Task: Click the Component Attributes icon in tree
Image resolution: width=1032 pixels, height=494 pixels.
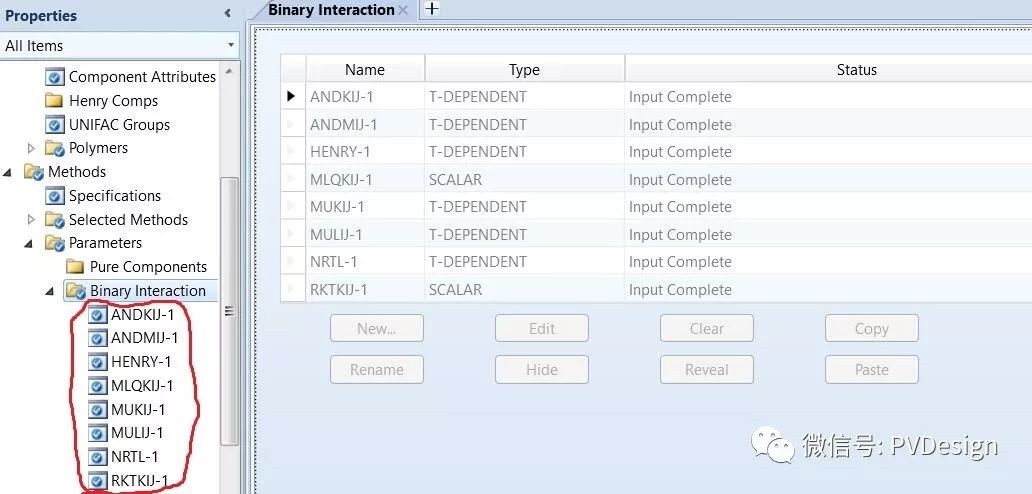Action: [x=55, y=77]
